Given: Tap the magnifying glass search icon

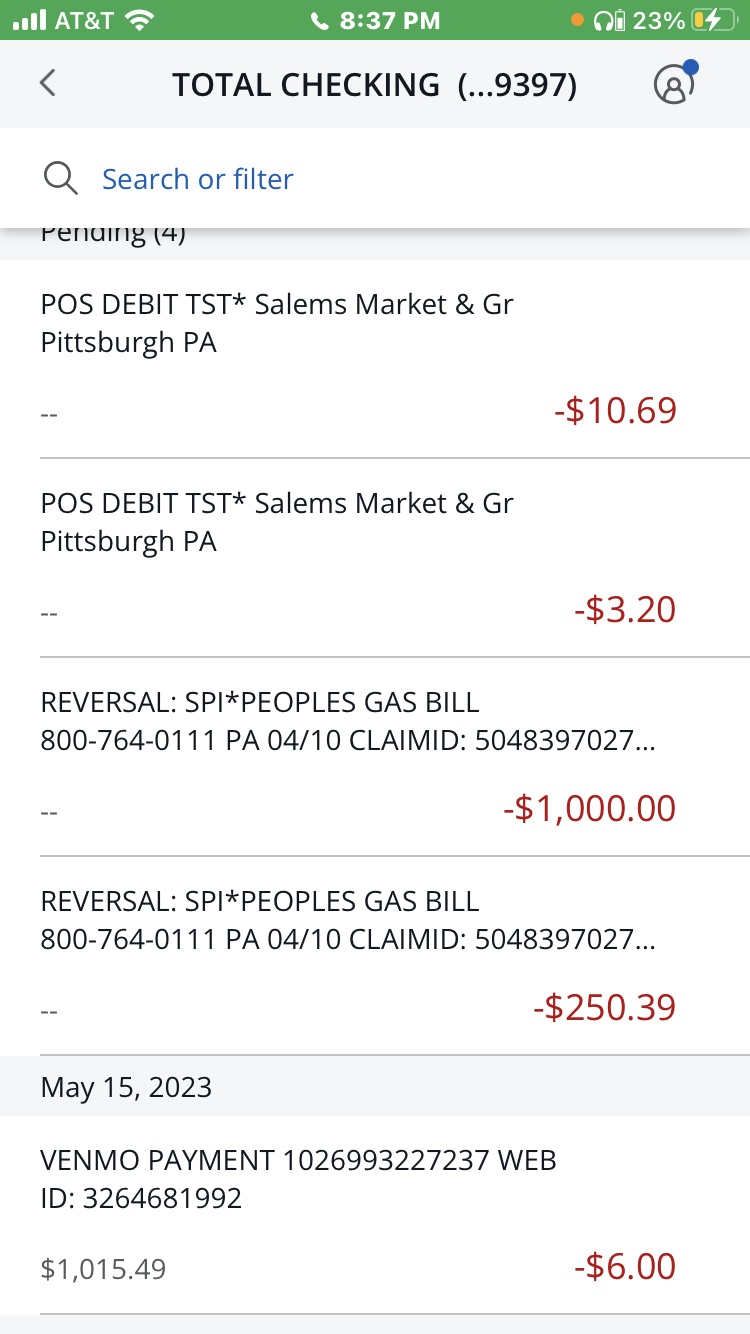Looking at the screenshot, I should pos(61,179).
